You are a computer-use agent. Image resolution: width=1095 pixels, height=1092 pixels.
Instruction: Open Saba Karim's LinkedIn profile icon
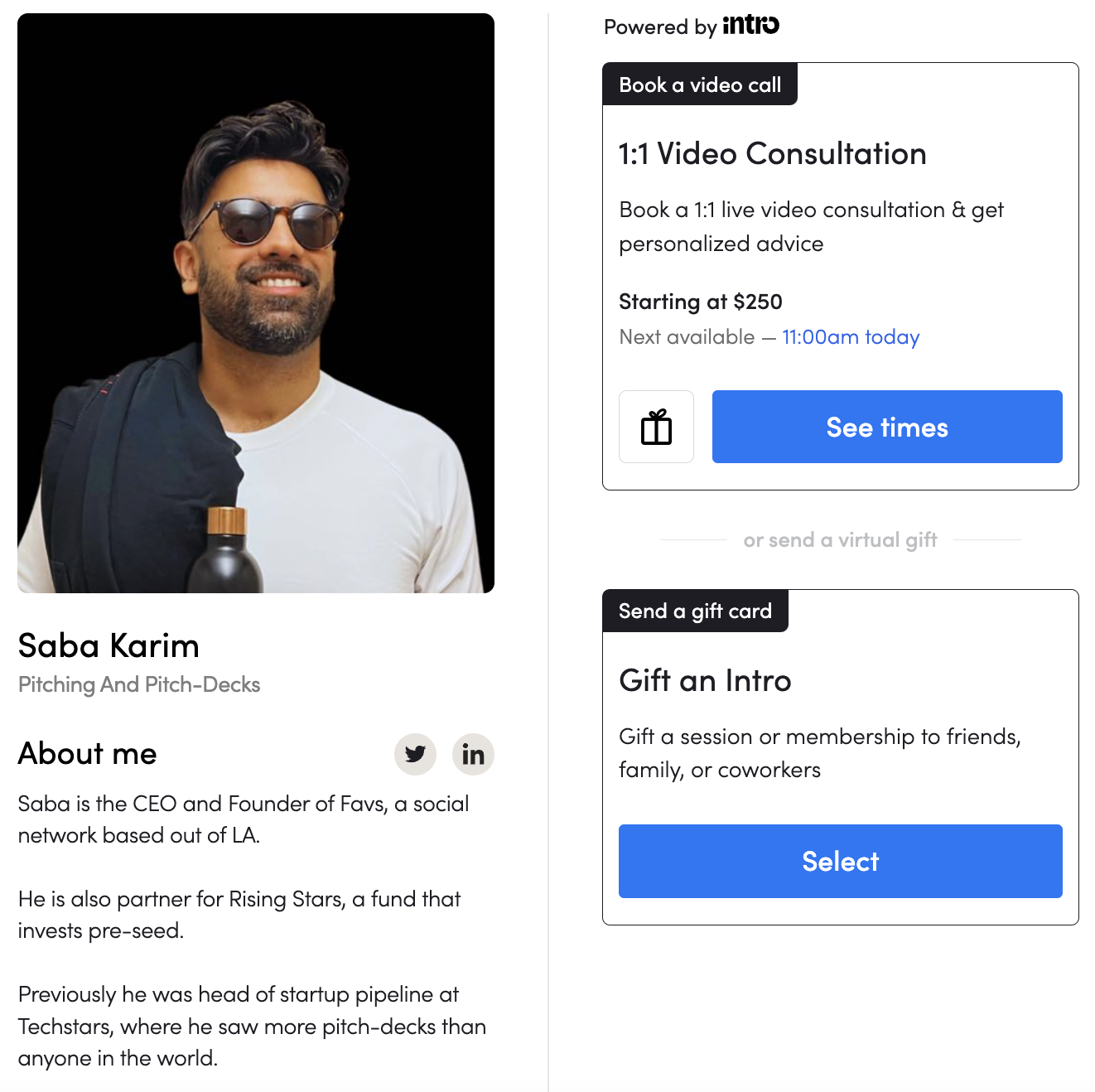pyautogui.click(x=473, y=754)
